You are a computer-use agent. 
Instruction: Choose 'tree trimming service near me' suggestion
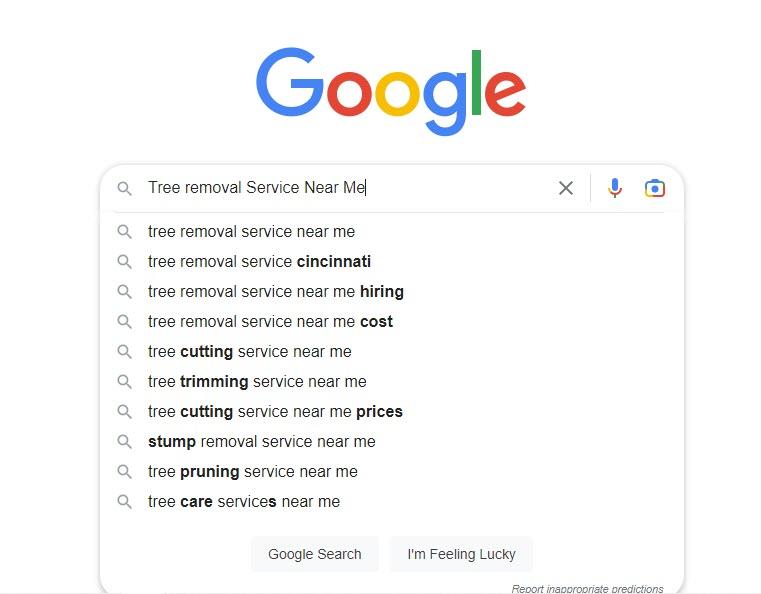point(257,382)
